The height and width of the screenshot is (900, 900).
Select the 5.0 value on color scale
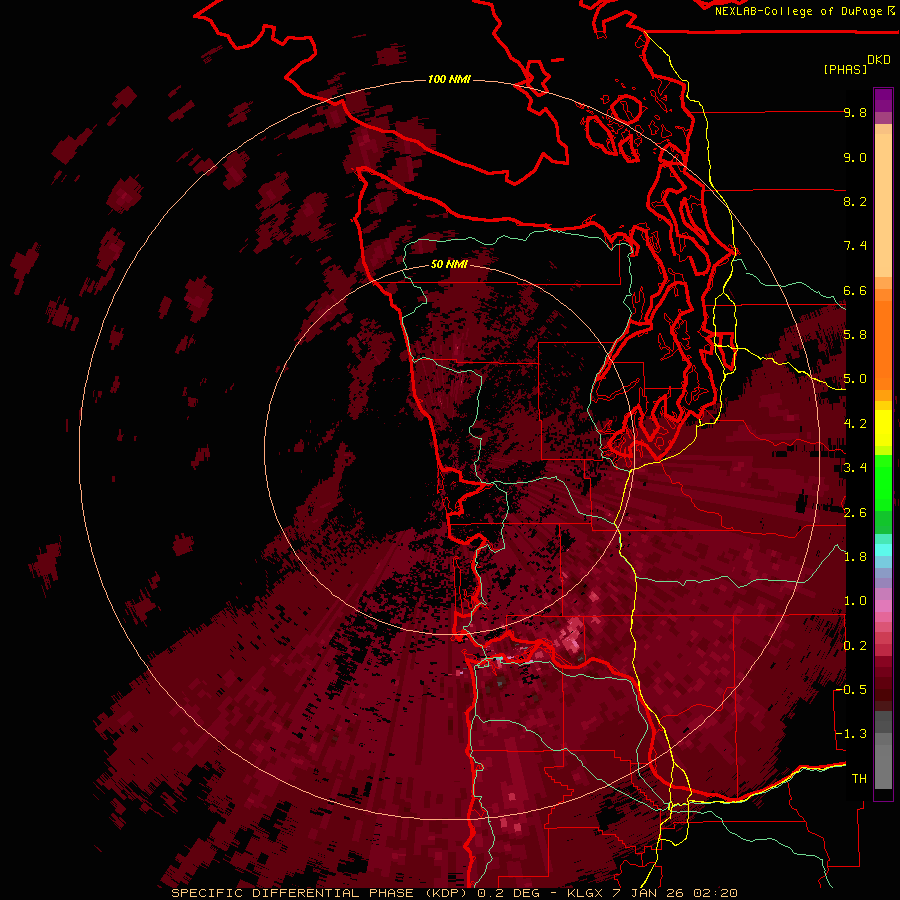point(855,379)
